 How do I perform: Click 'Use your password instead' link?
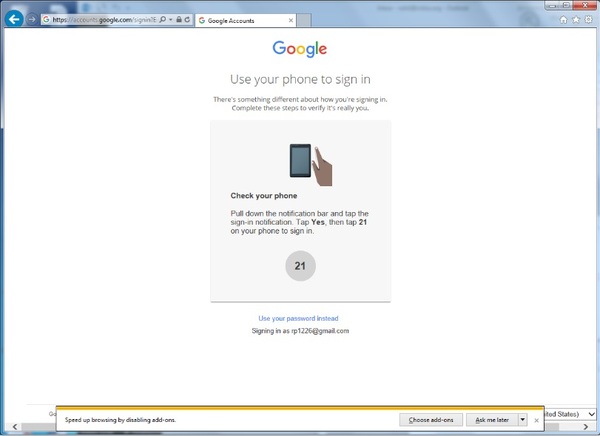pyautogui.click(x=299, y=318)
